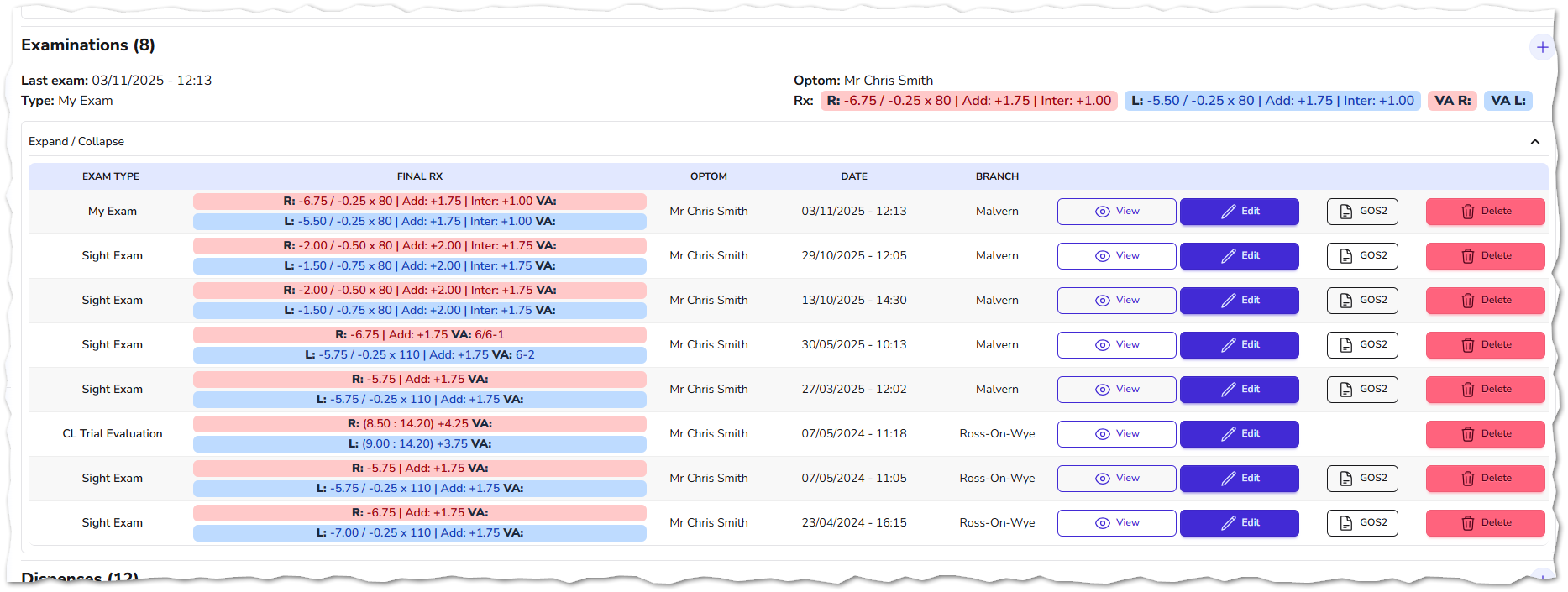Delete the exam dated 03/11/2025

click(x=1485, y=212)
